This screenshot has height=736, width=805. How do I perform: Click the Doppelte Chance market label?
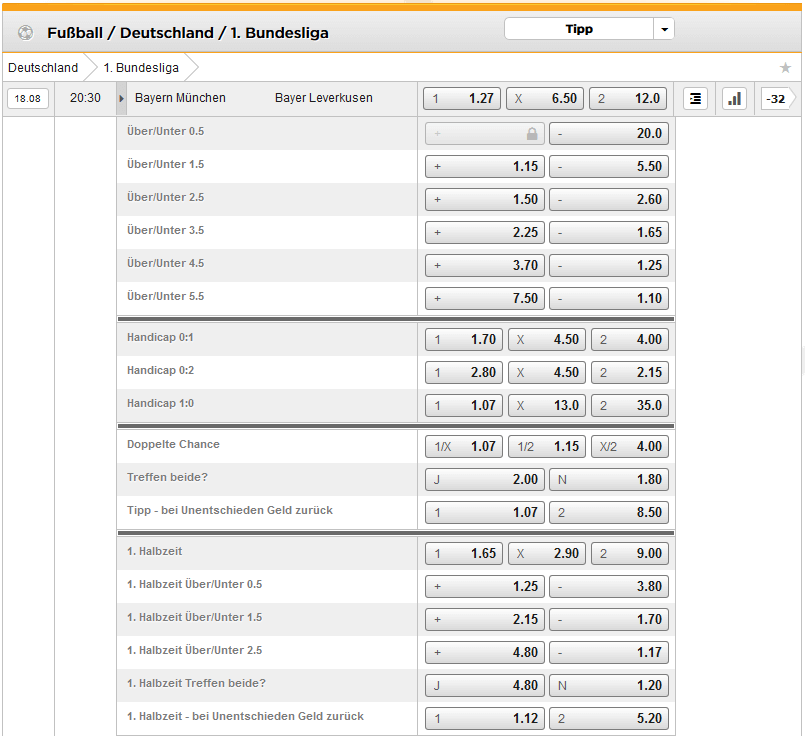pos(173,444)
